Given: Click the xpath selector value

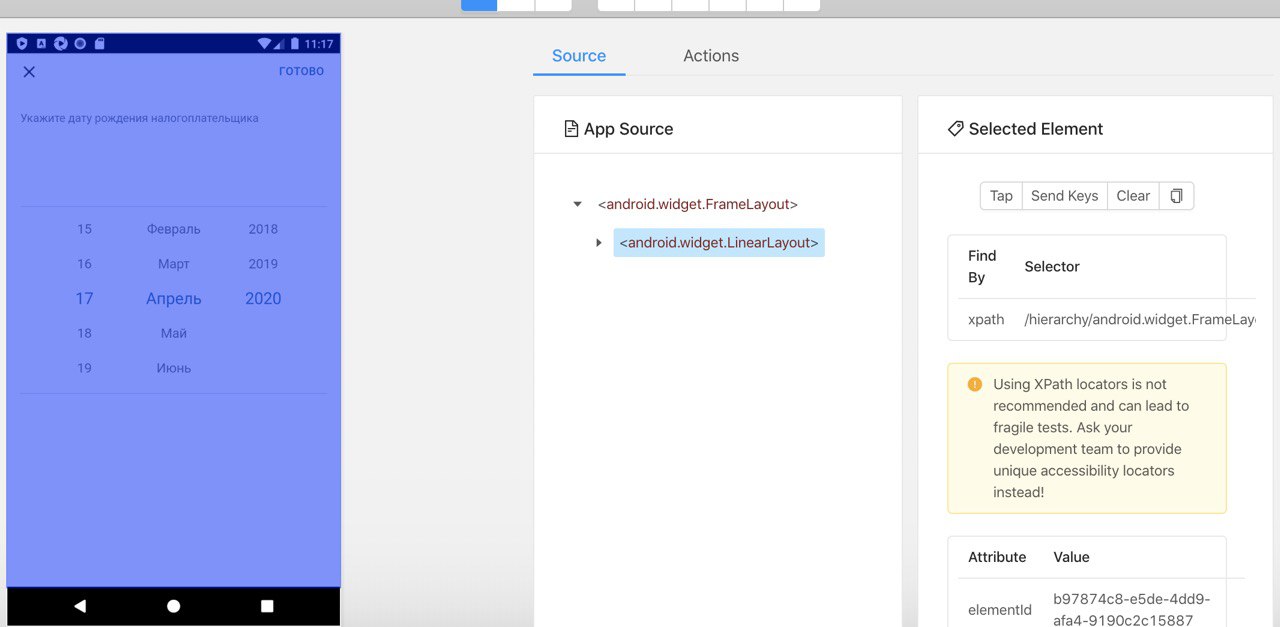Looking at the screenshot, I should 1139,320.
